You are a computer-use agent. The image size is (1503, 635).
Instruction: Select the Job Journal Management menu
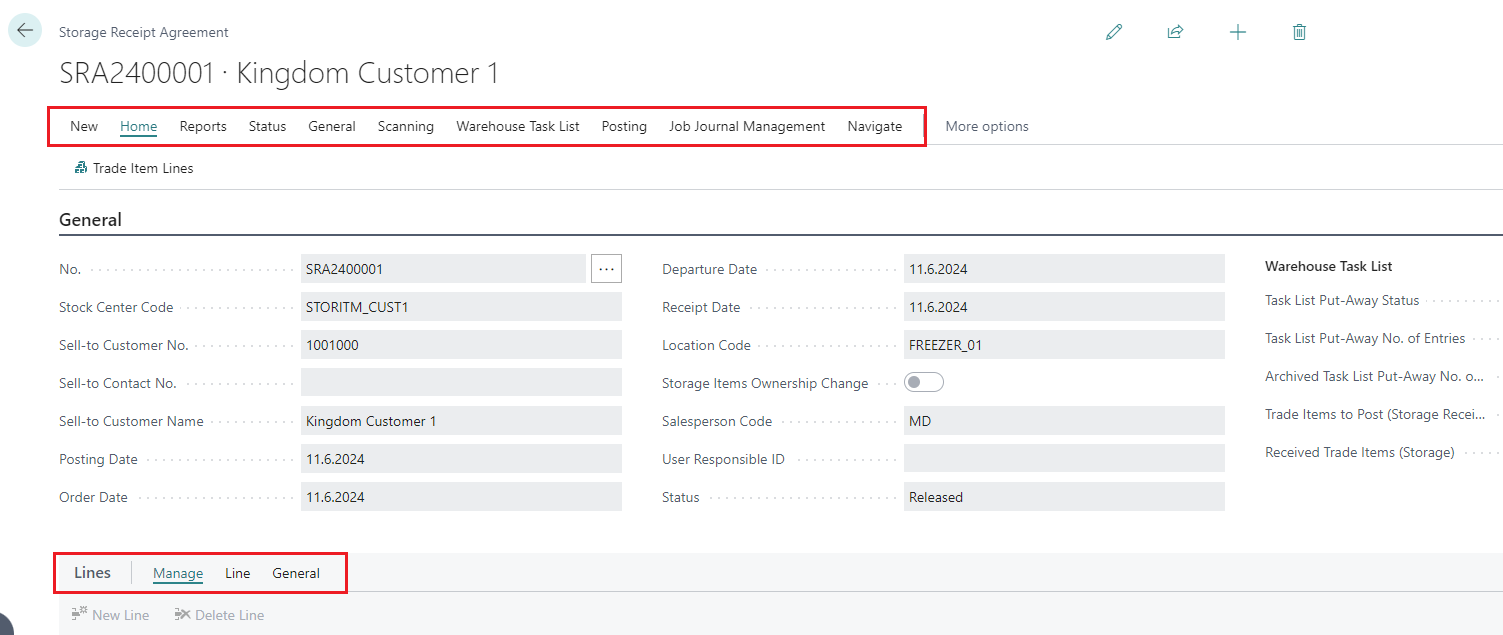point(747,126)
